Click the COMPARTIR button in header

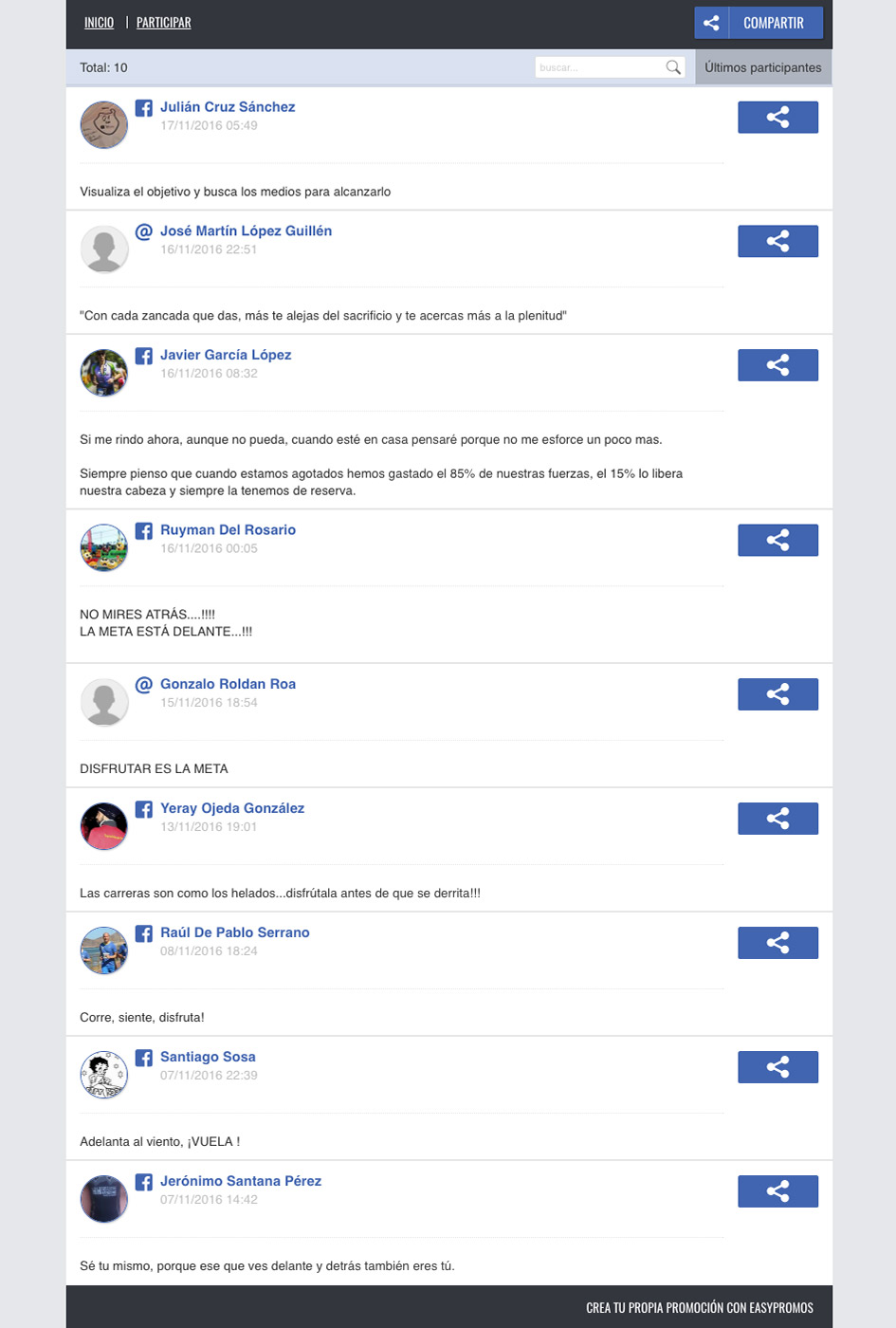click(x=759, y=23)
